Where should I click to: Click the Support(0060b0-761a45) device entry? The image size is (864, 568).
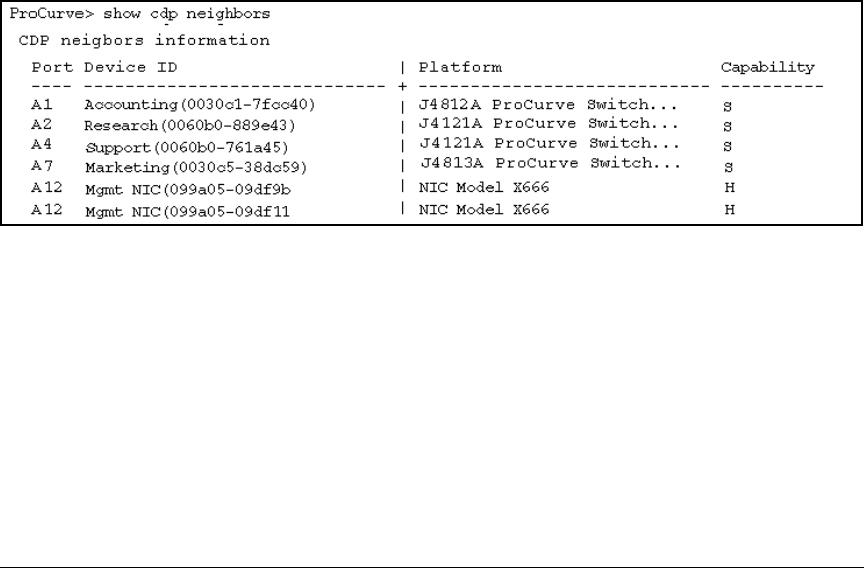(x=187, y=147)
